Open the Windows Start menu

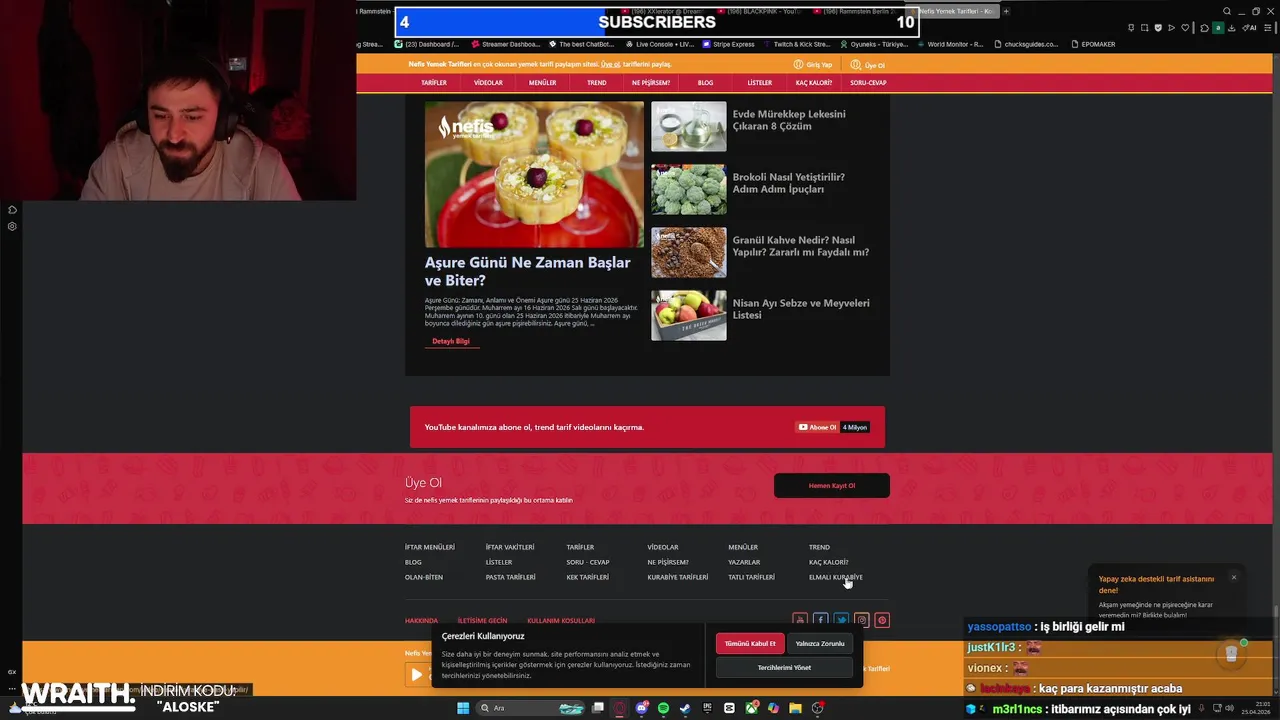[x=463, y=708]
